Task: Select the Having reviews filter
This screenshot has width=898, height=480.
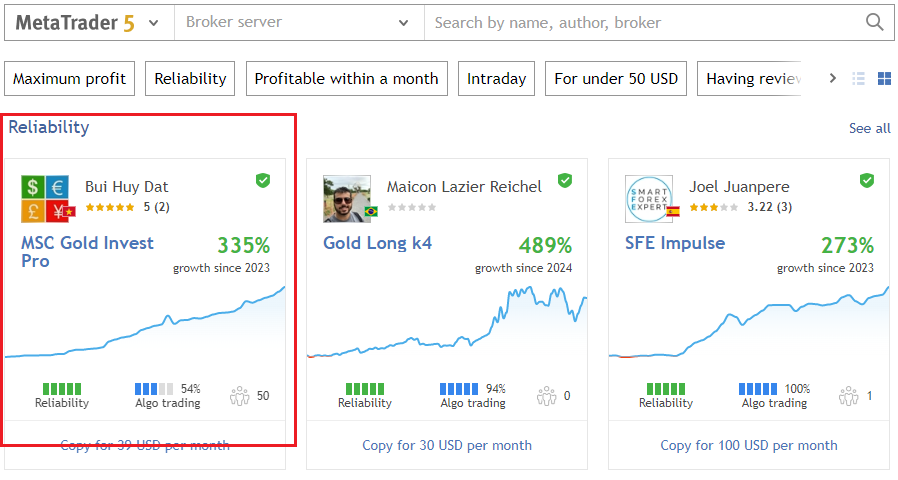Action: point(749,78)
